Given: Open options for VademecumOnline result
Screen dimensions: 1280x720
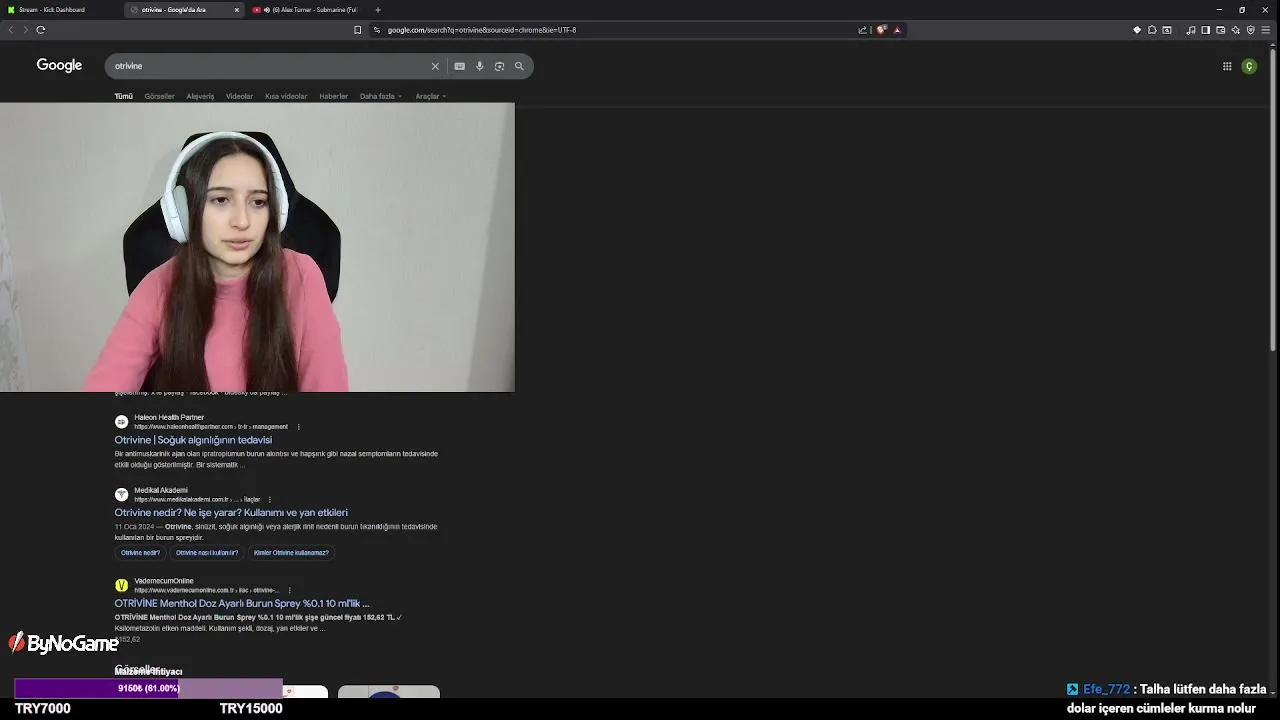Looking at the screenshot, I should (x=289, y=591).
